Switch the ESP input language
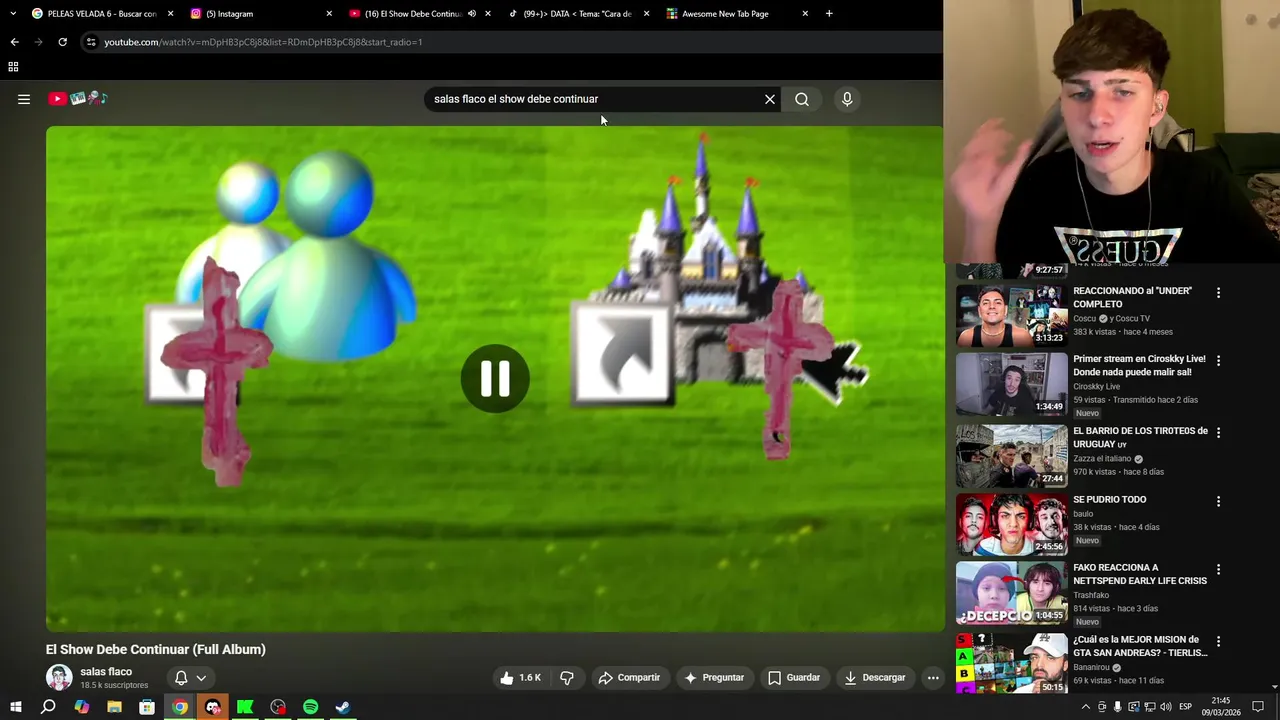Viewport: 1280px width, 720px height. click(x=1185, y=707)
